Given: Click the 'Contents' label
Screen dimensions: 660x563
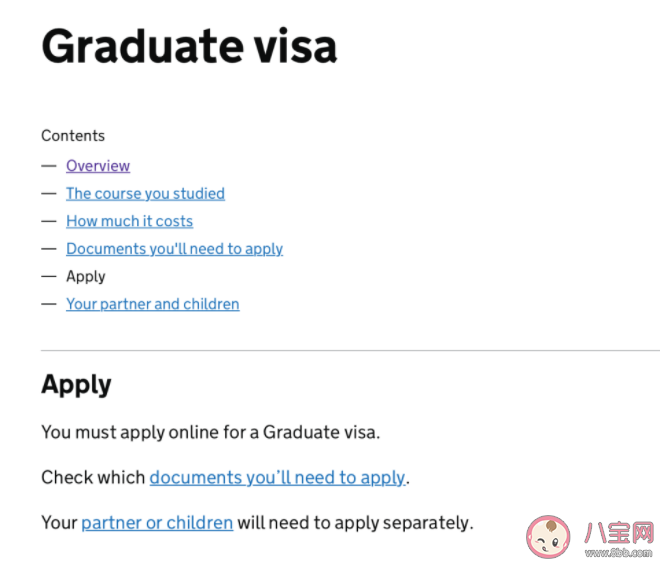Looking at the screenshot, I should pos(73,136).
